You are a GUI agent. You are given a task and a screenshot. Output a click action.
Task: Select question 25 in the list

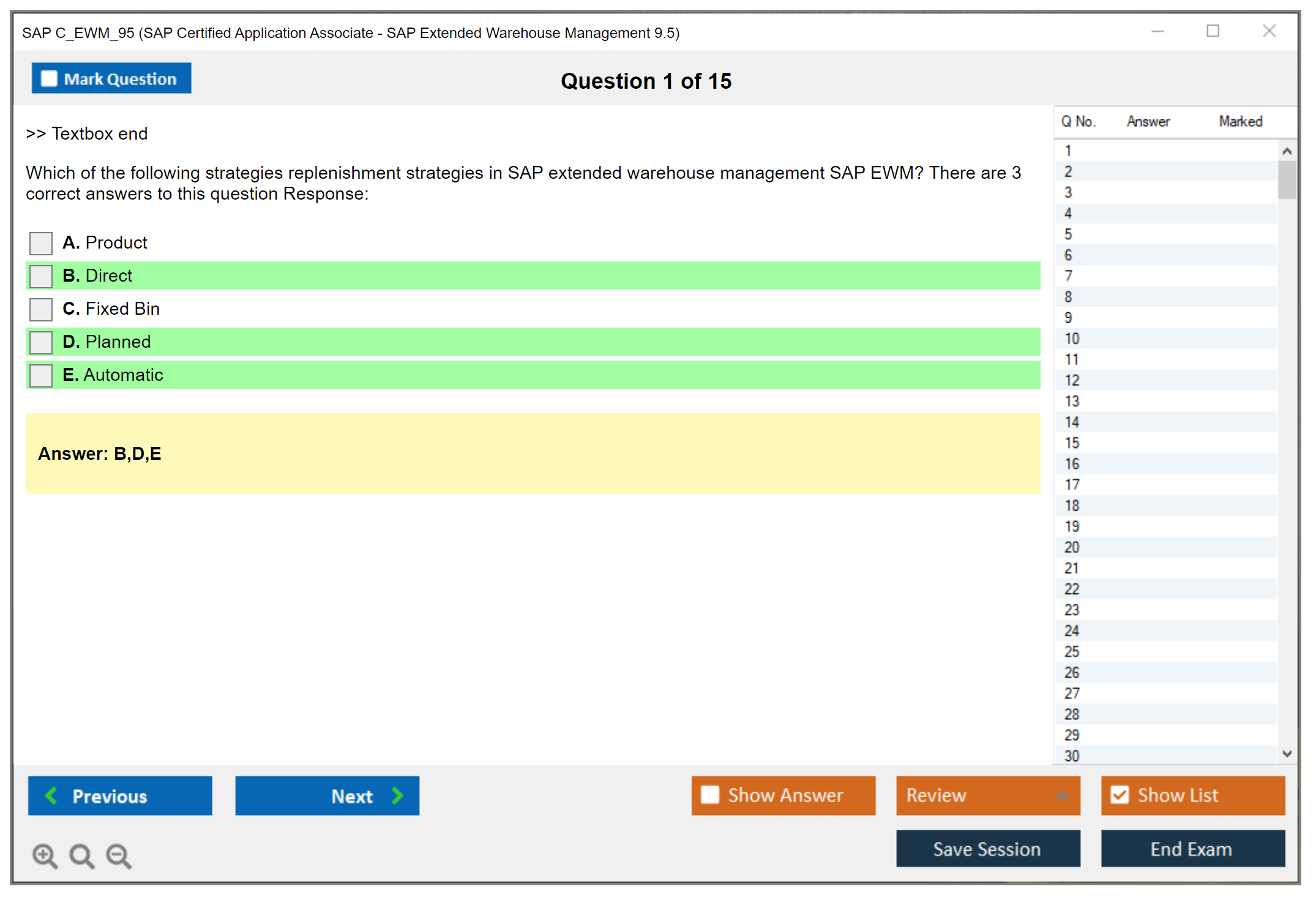pyautogui.click(x=1072, y=651)
